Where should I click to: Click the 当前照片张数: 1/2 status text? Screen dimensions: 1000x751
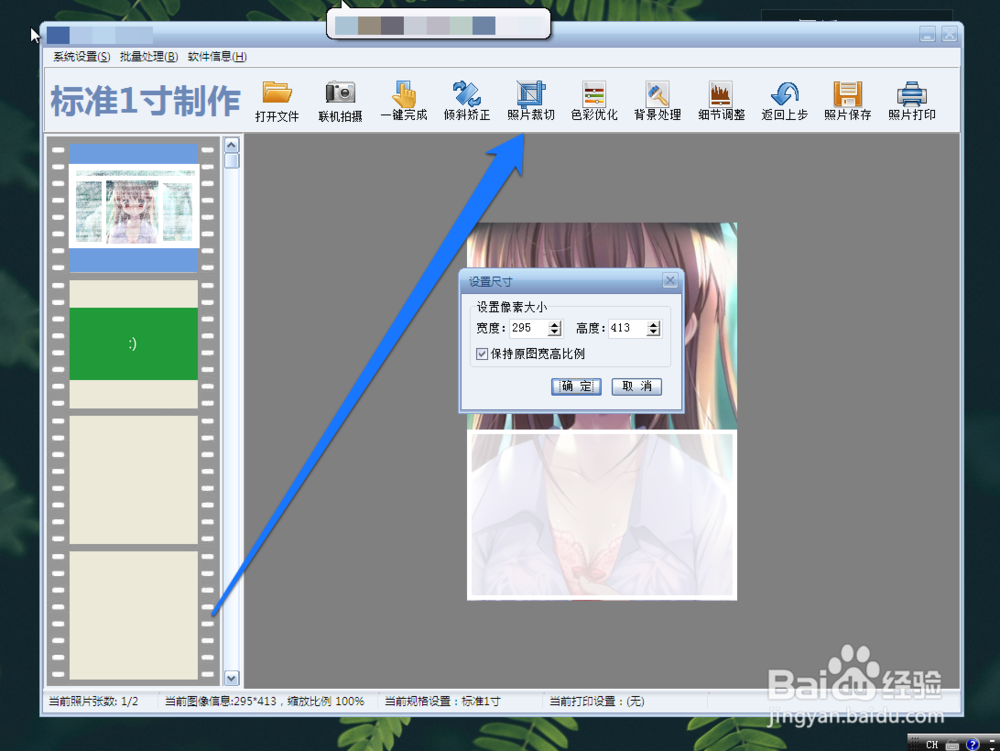94,701
